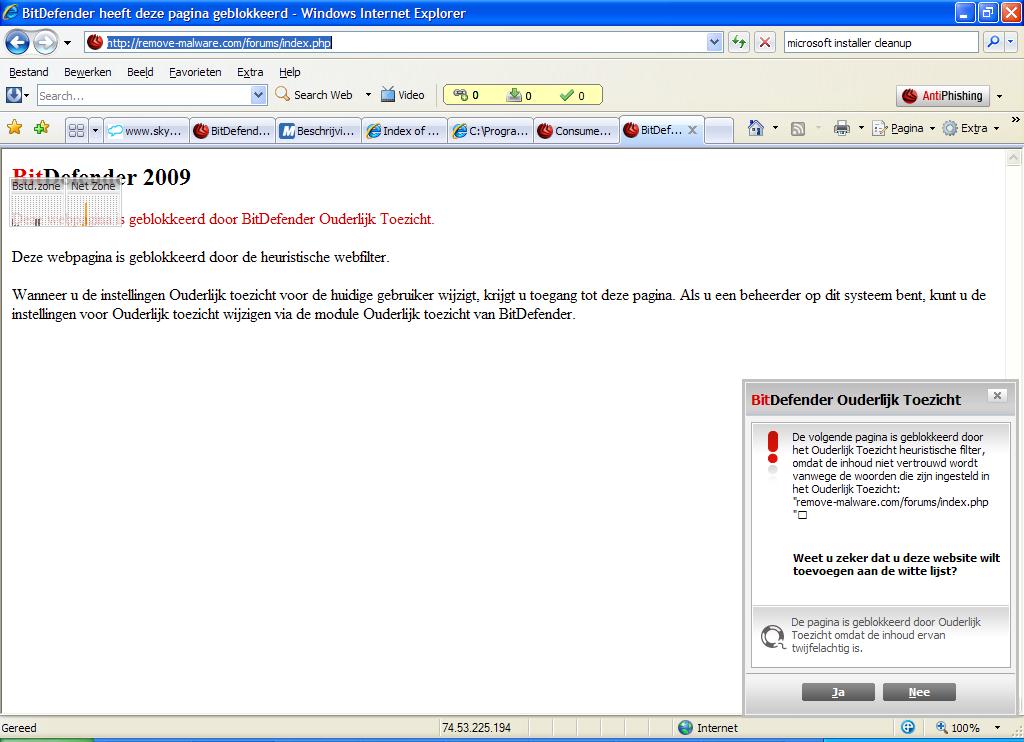Open the Bestand menu
Screen dimensions: 1024x742
29,72
